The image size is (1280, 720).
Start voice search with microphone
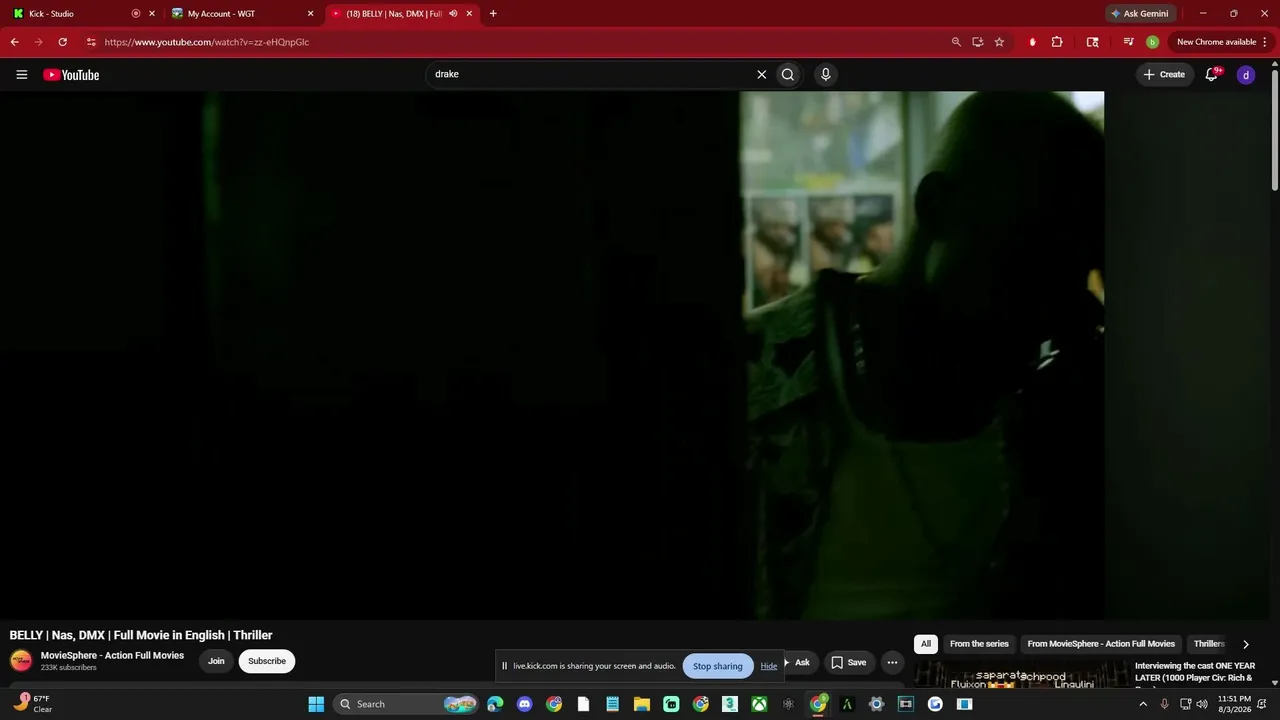(825, 74)
